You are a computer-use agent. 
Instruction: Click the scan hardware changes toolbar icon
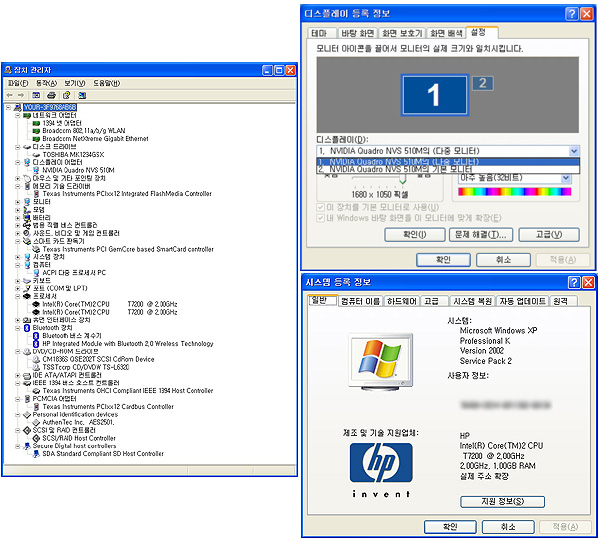click(x=82, y=95)
